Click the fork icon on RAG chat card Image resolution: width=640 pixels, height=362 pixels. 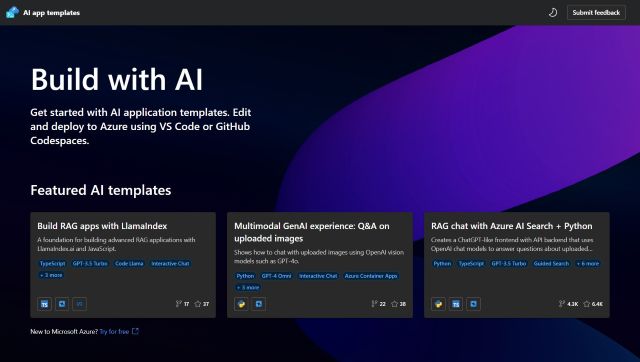point(562,304)
